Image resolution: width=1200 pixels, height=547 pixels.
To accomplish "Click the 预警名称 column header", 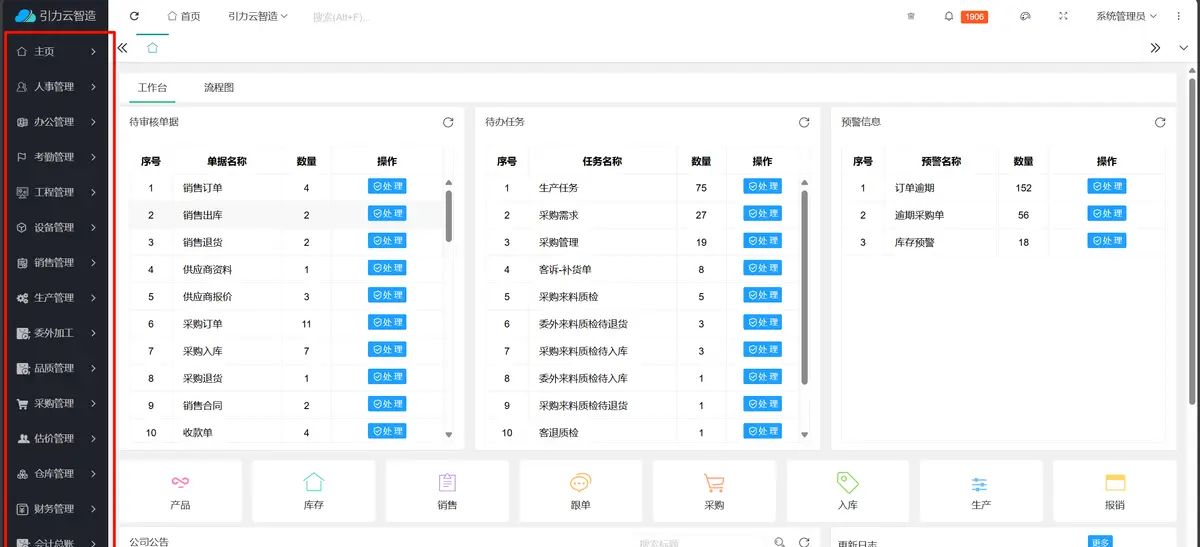I will click(941, 161).
